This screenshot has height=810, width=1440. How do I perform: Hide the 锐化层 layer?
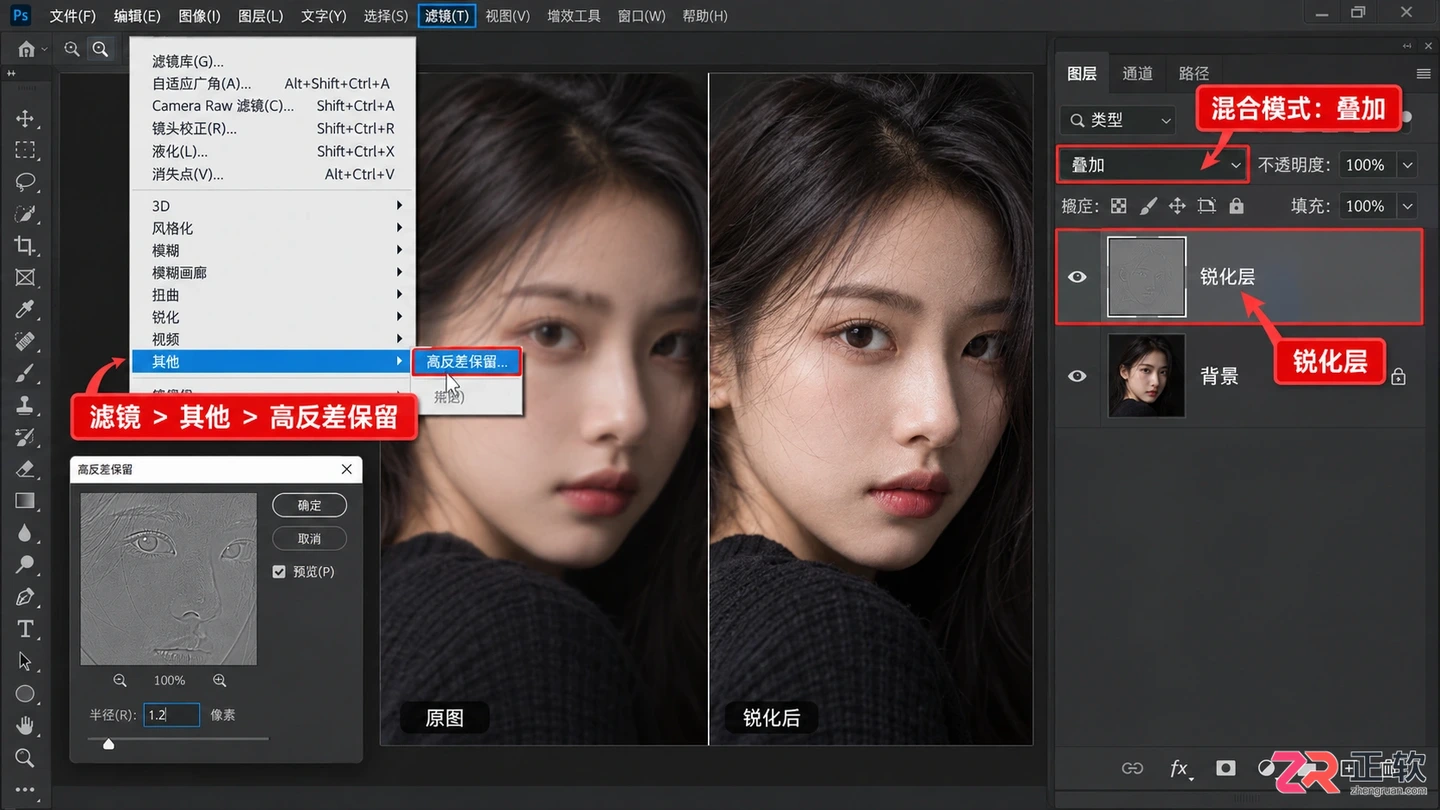[x=1077, y=276]
